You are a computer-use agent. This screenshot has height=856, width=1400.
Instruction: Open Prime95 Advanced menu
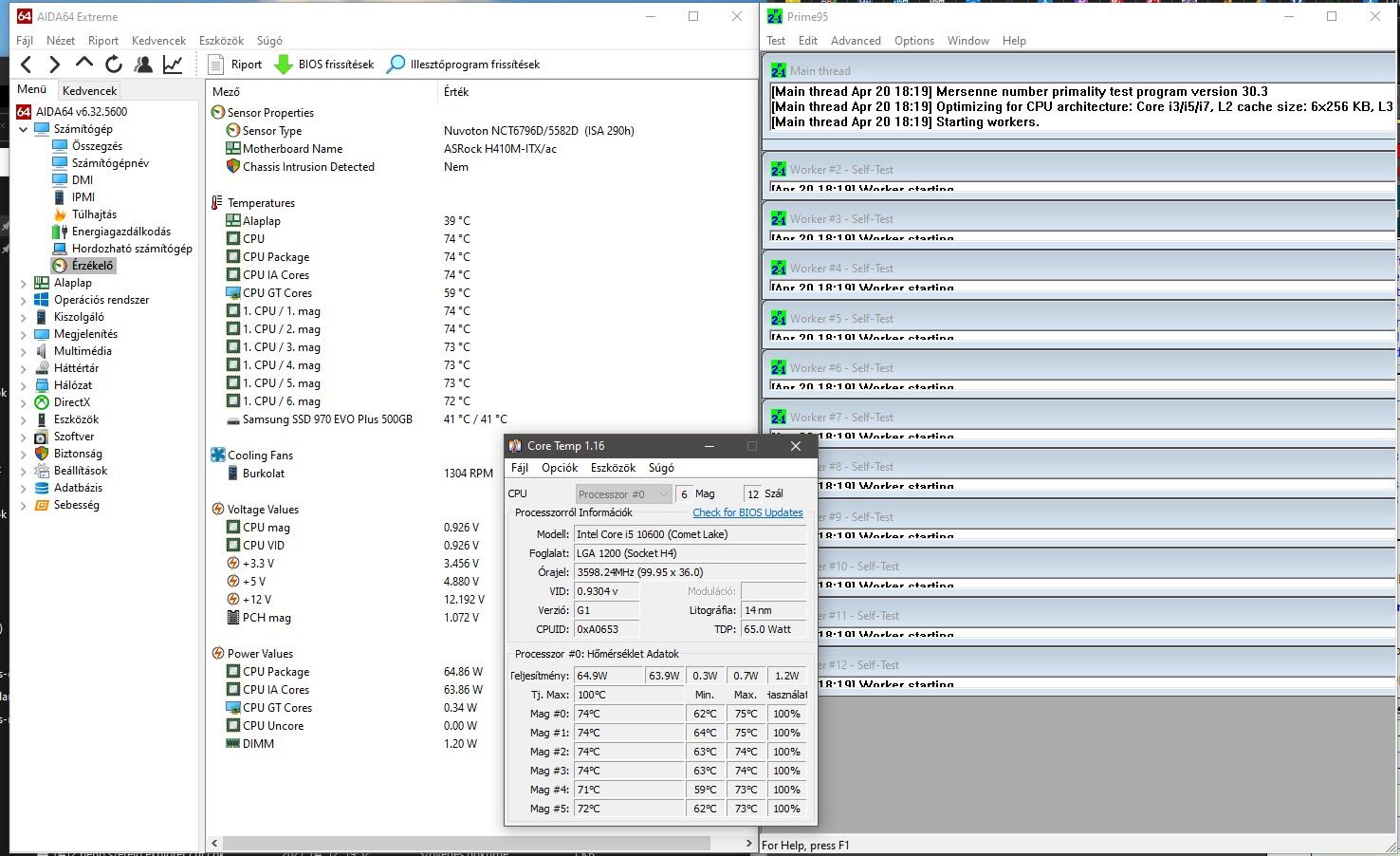point(856,41)
